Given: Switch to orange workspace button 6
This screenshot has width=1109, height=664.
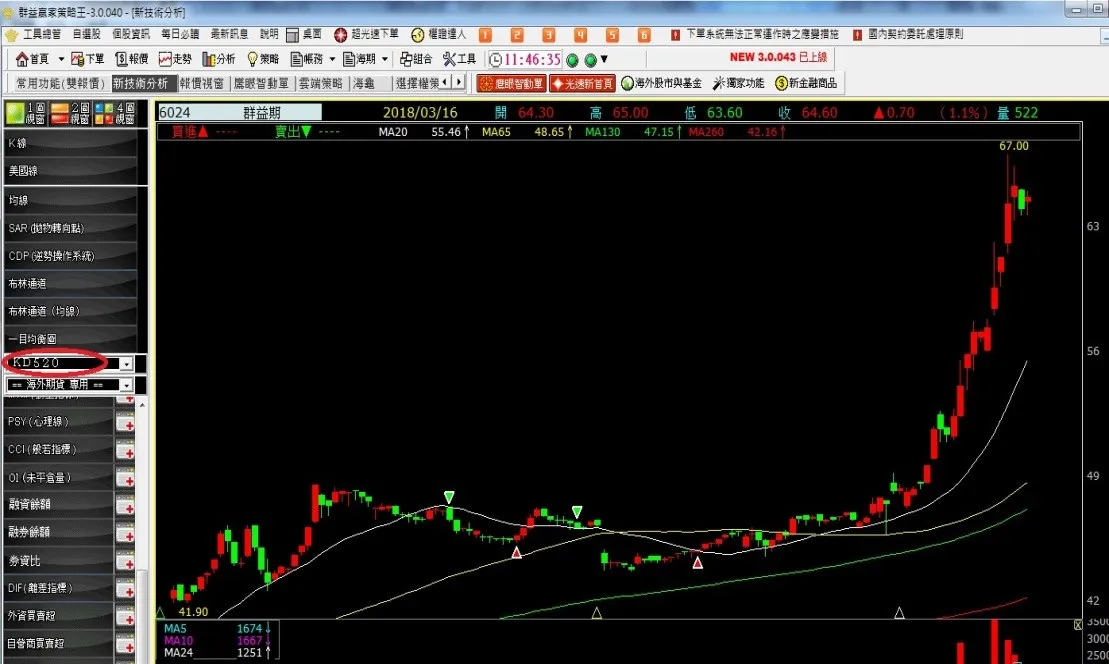Looking at the screenshot, I should (644, 35).
